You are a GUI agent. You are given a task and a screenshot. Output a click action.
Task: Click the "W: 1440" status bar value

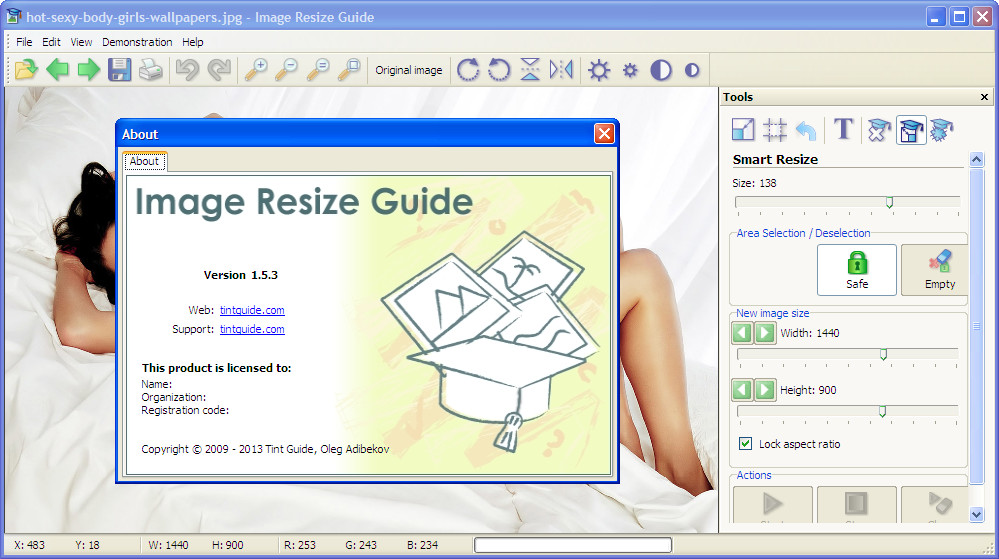point(168,545)
